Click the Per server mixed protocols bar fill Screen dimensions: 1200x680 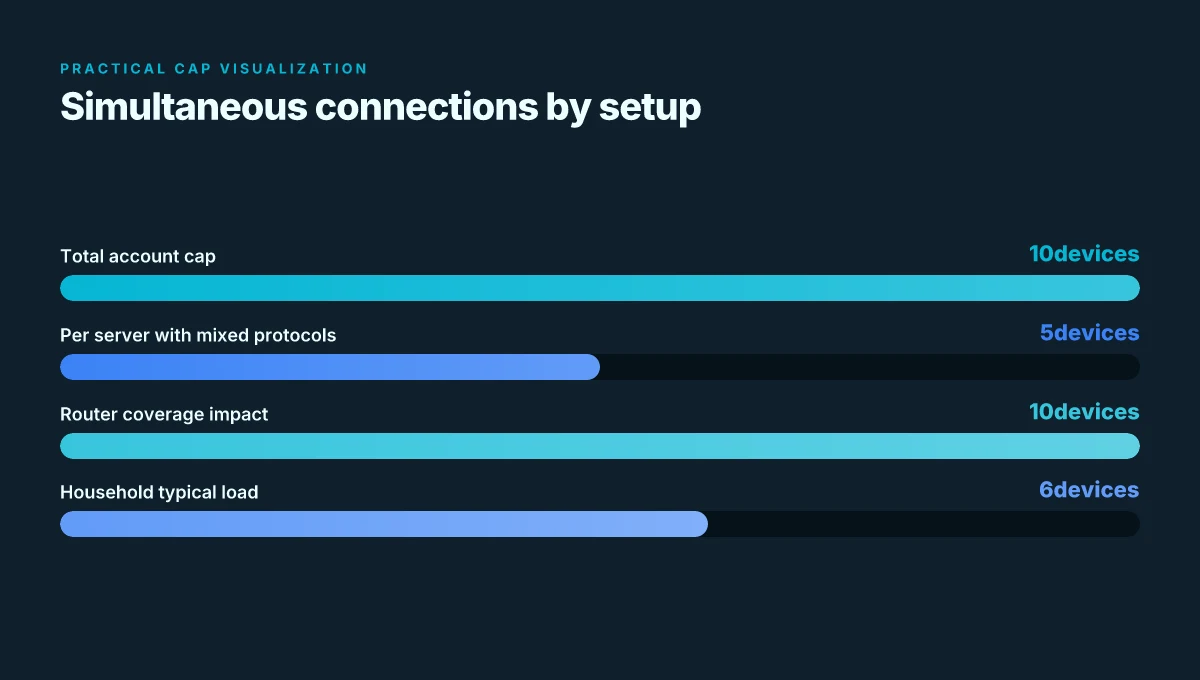click(330, 367)
